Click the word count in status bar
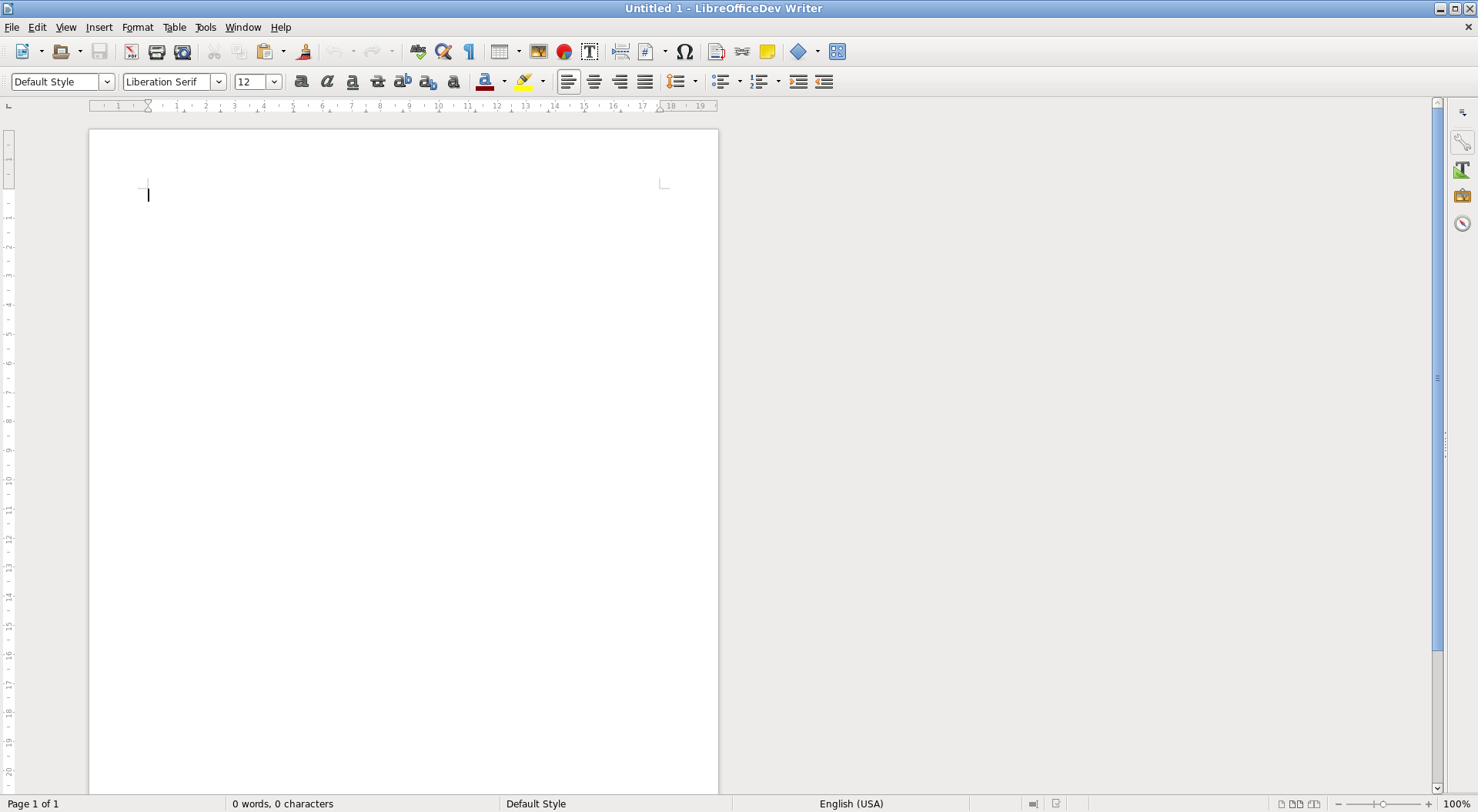This screenshot has width=1478, height=812. click(283, 804)
